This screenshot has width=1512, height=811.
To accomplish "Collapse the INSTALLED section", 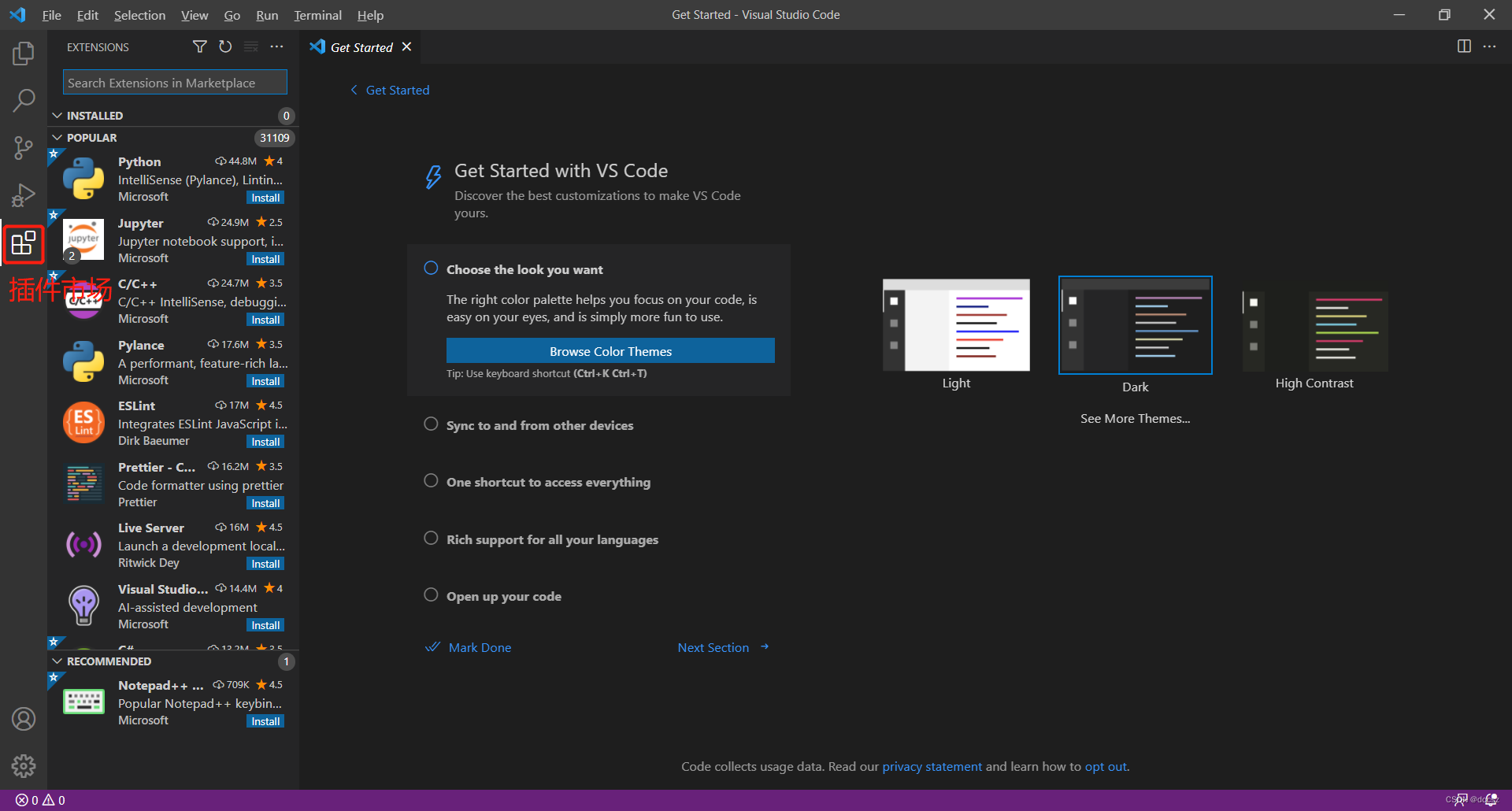I will 173,116.
